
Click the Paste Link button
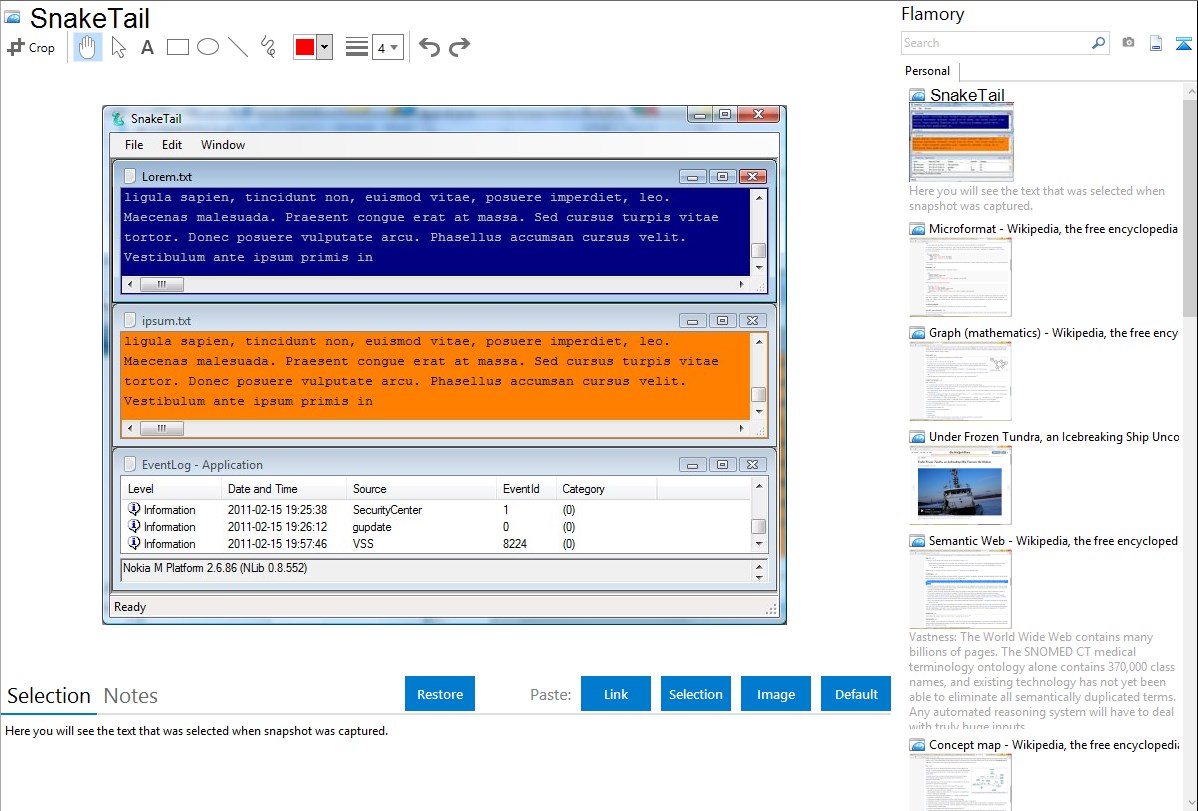coord(616,694)
